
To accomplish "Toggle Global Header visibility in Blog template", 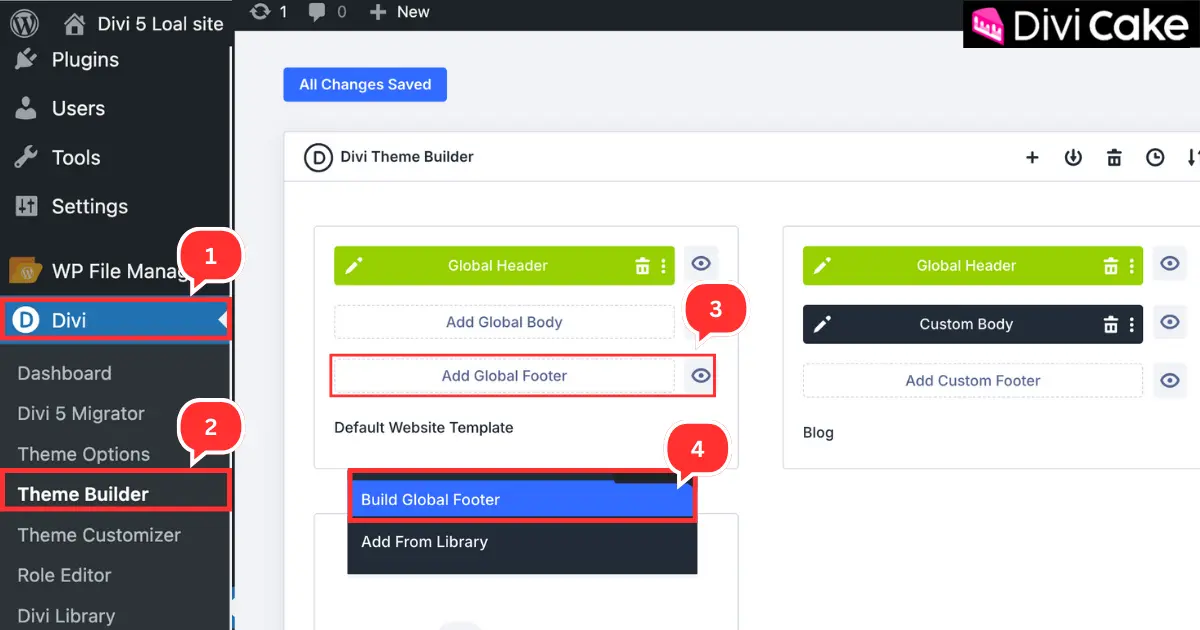I will (1169, 265).
